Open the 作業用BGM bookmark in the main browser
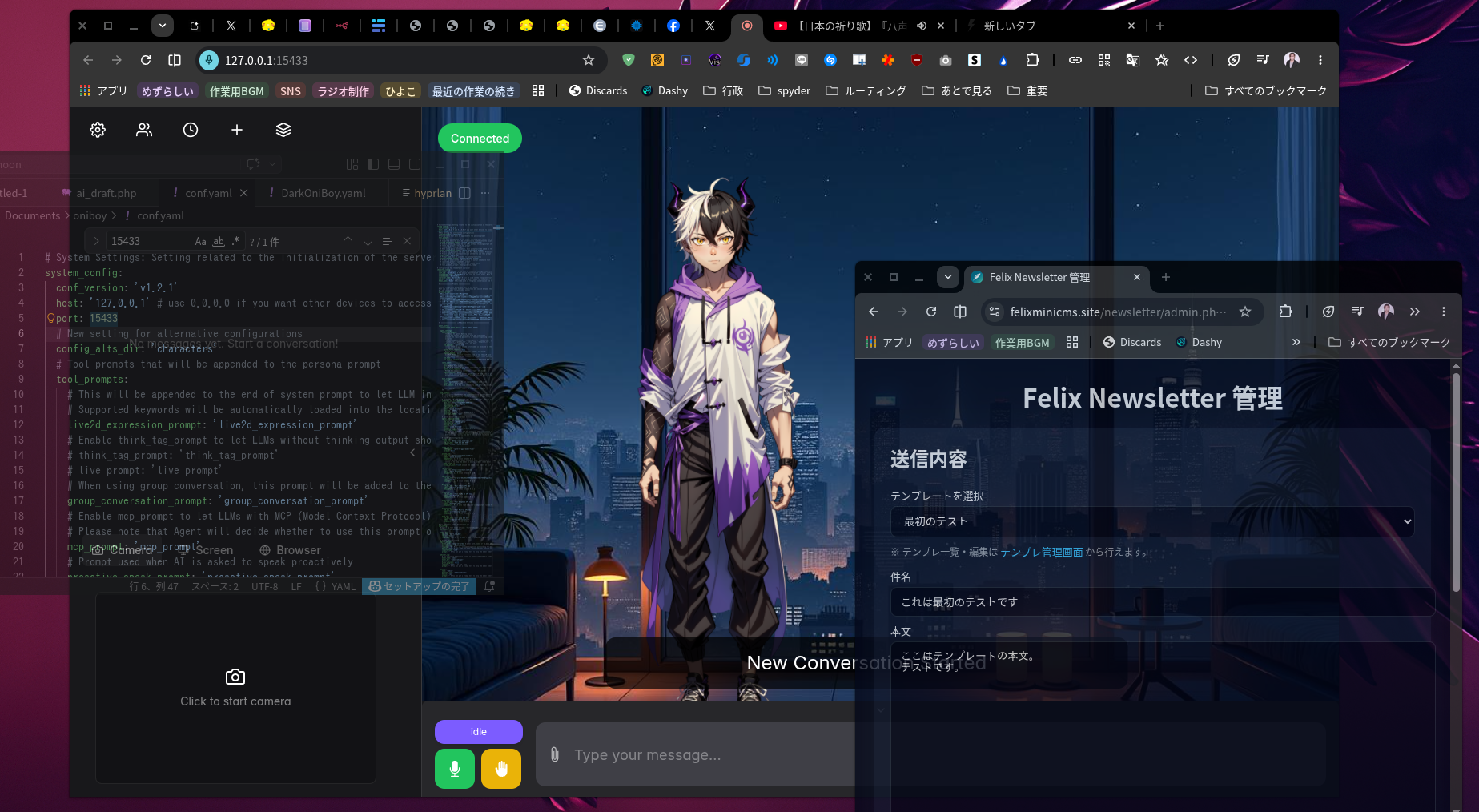Viewport: 1479px width, 812px height. (x=236, y=91)
